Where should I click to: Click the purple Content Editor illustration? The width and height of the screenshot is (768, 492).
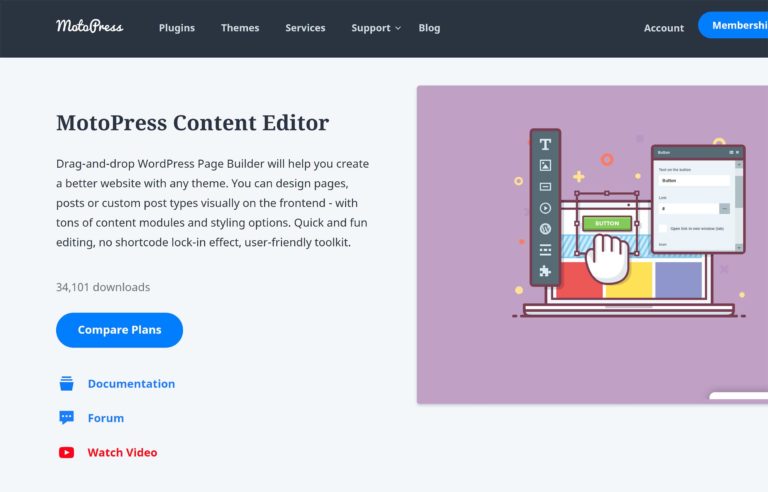point(592,245)
